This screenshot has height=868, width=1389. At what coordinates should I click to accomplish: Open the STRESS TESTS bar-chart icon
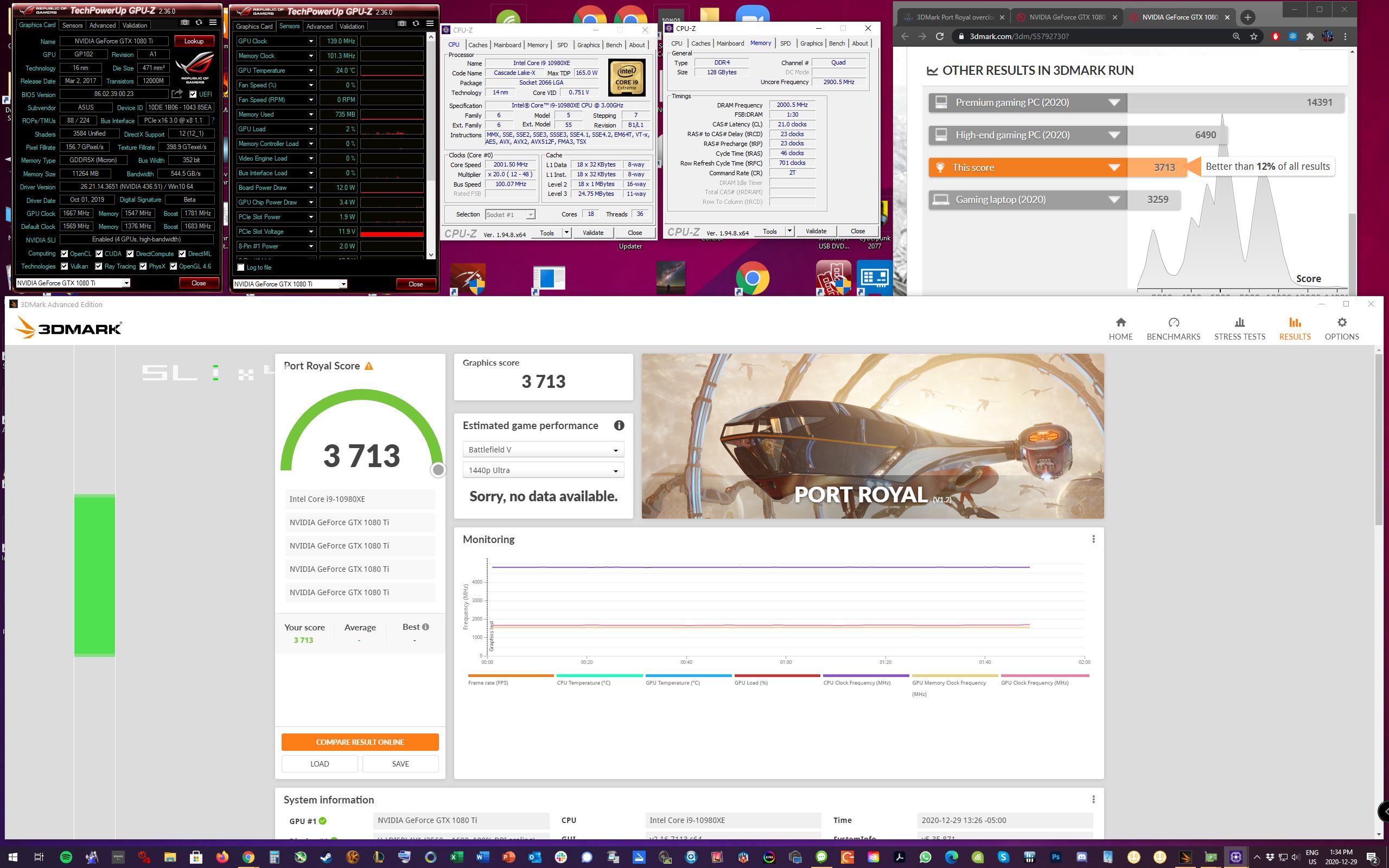coord(1239,322)
